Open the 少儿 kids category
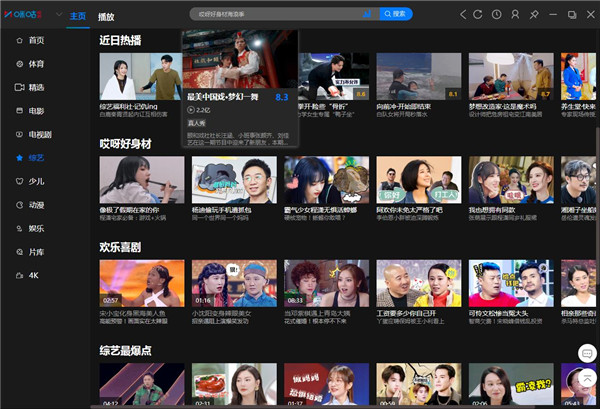Screen dimensions: 600x409 tap(35, 181)
